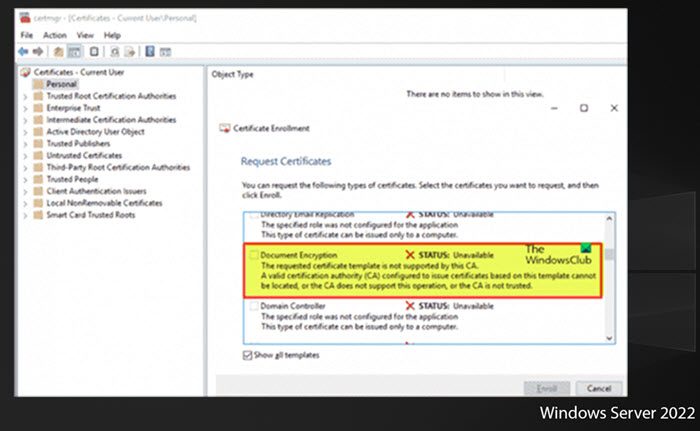The width and height of the screenshot is (700, 431).
Task: Click the Trusted Publishers folder icon
Action: tap(38, 143)
